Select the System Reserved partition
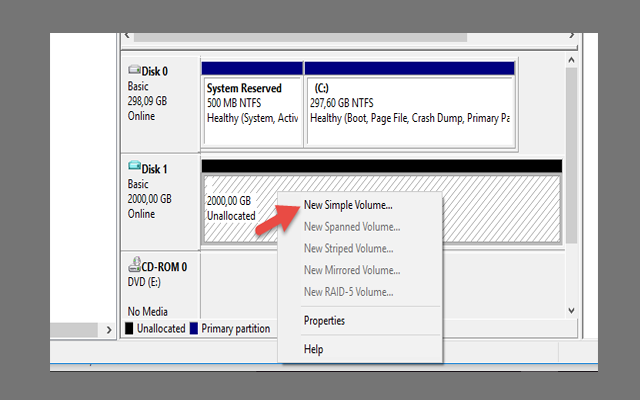This screenshot has height=400, width=640. 252,104
